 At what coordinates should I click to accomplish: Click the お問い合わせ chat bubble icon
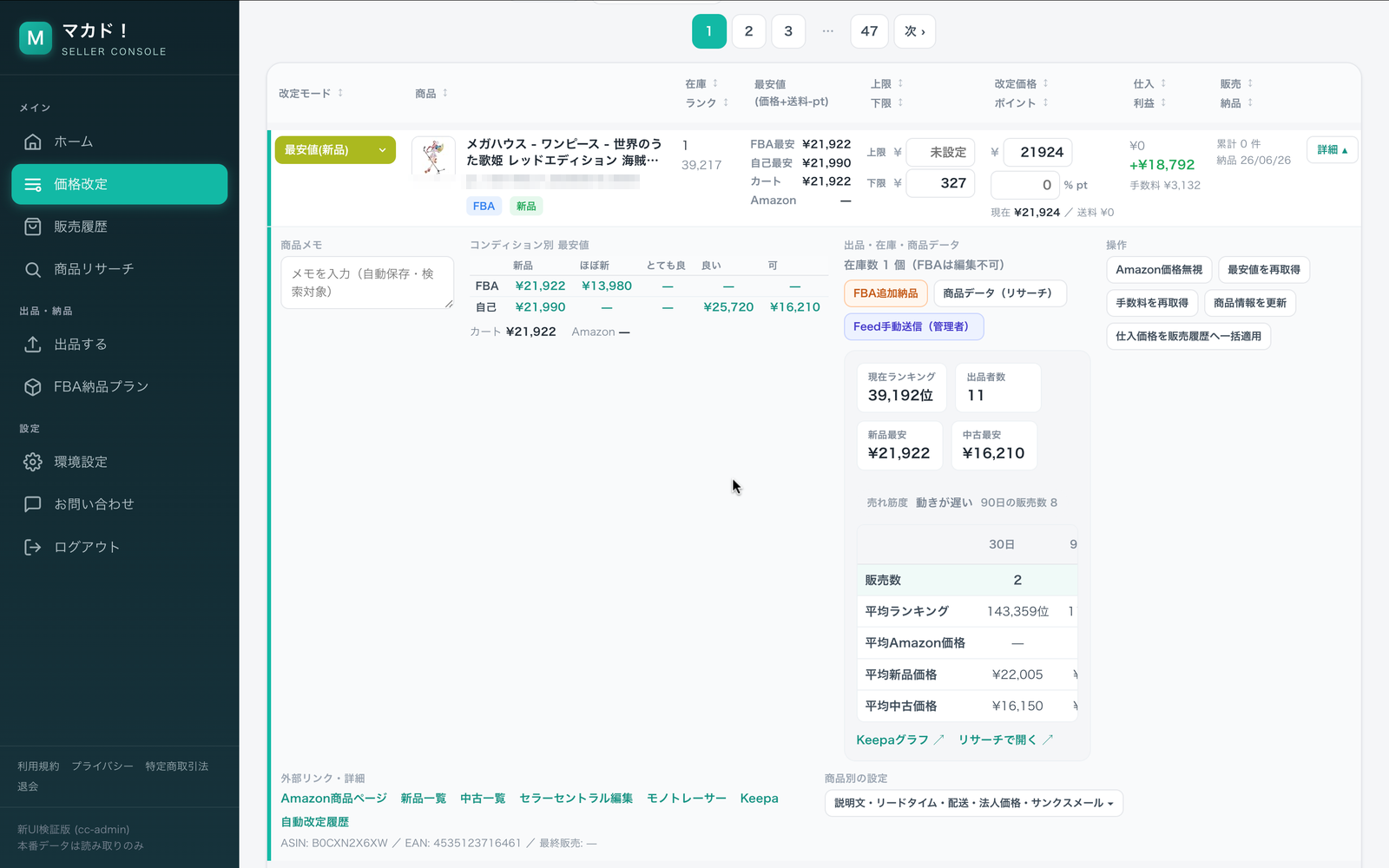pos(33,504)
